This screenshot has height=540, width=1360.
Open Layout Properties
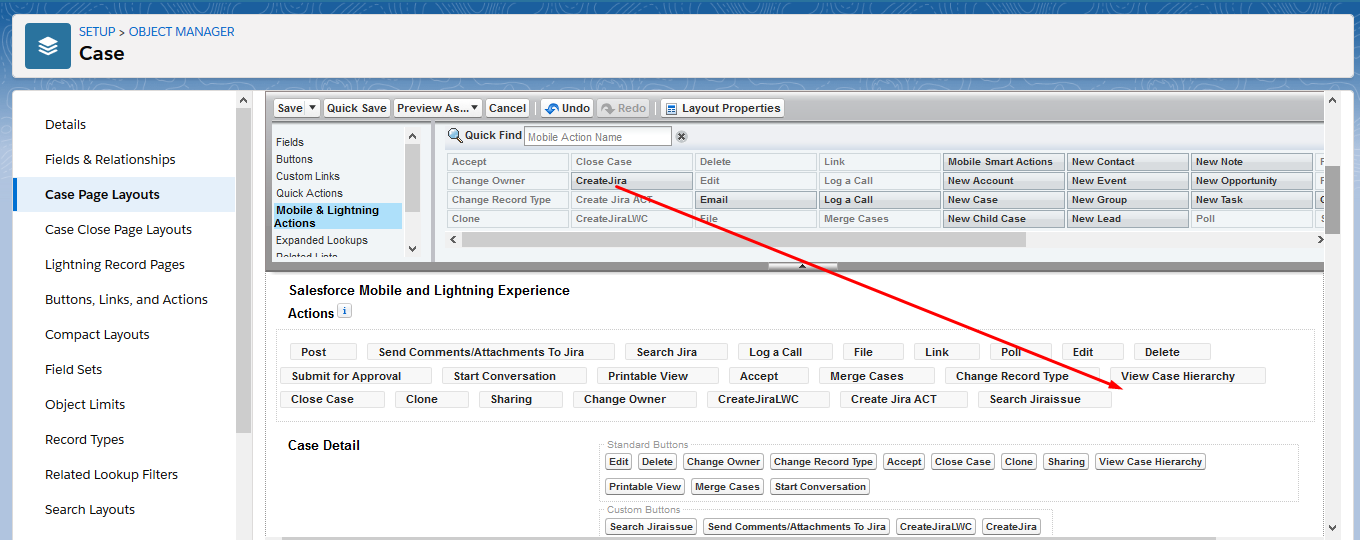pyautogui.click(x=722, y=108)
